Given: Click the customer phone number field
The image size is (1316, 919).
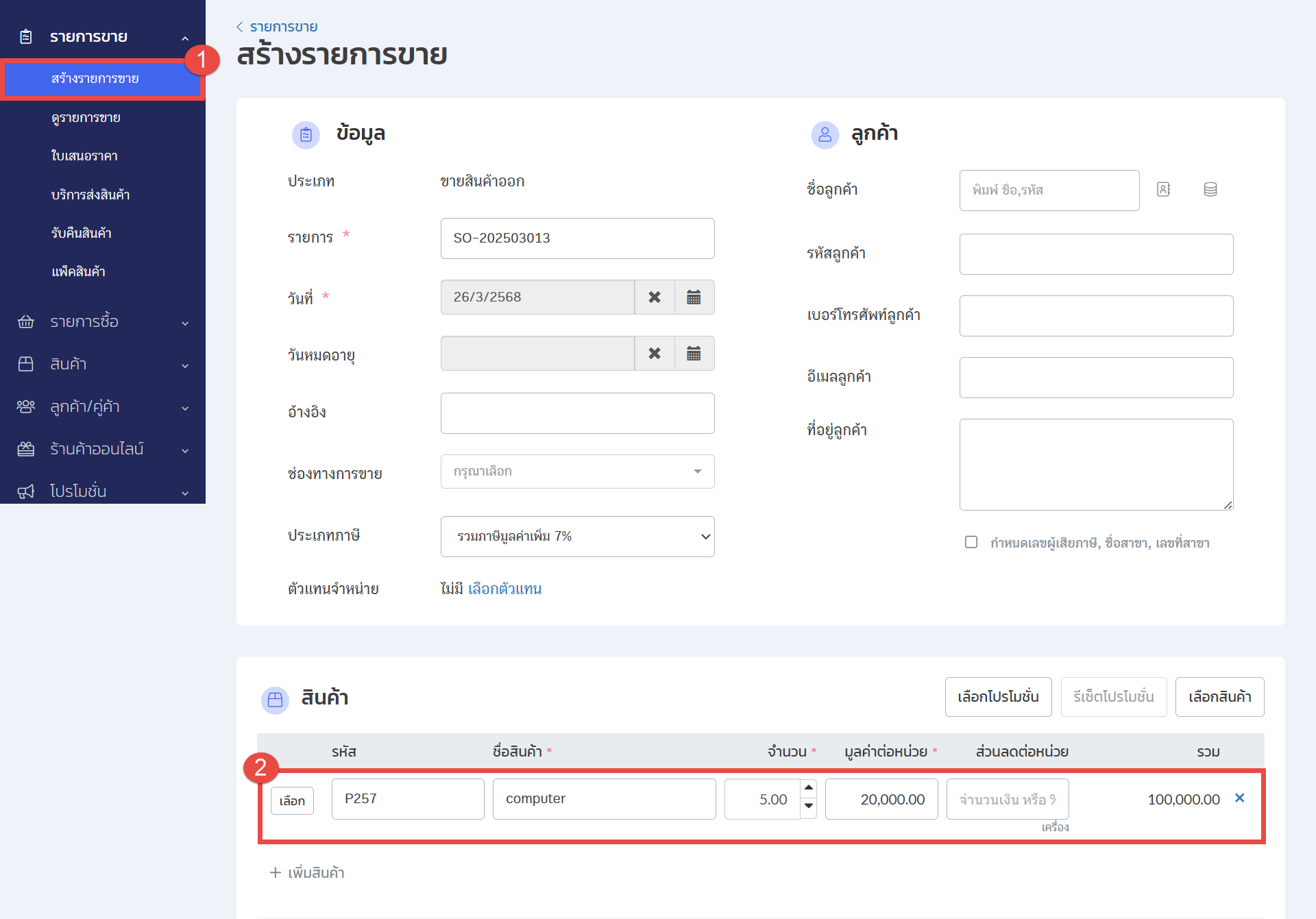Looking at the screenshot, I should [x=1096, y=315].
